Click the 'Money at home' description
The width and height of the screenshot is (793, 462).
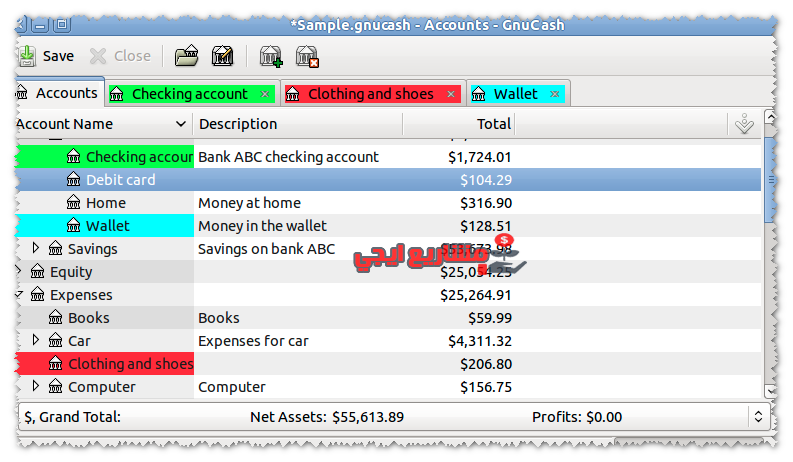(x=249, y=203)
